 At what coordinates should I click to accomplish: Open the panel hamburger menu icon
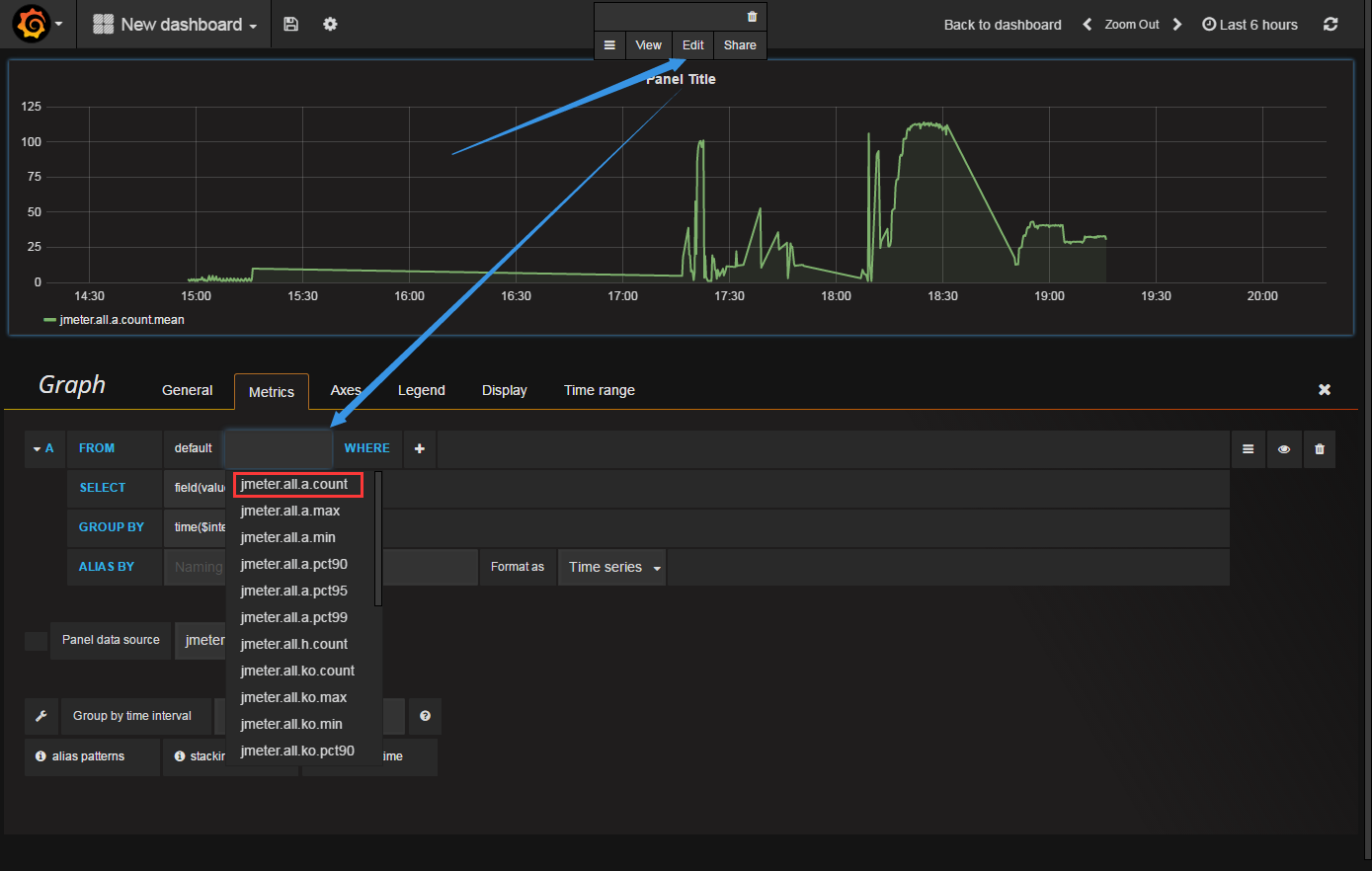[609, 45]
